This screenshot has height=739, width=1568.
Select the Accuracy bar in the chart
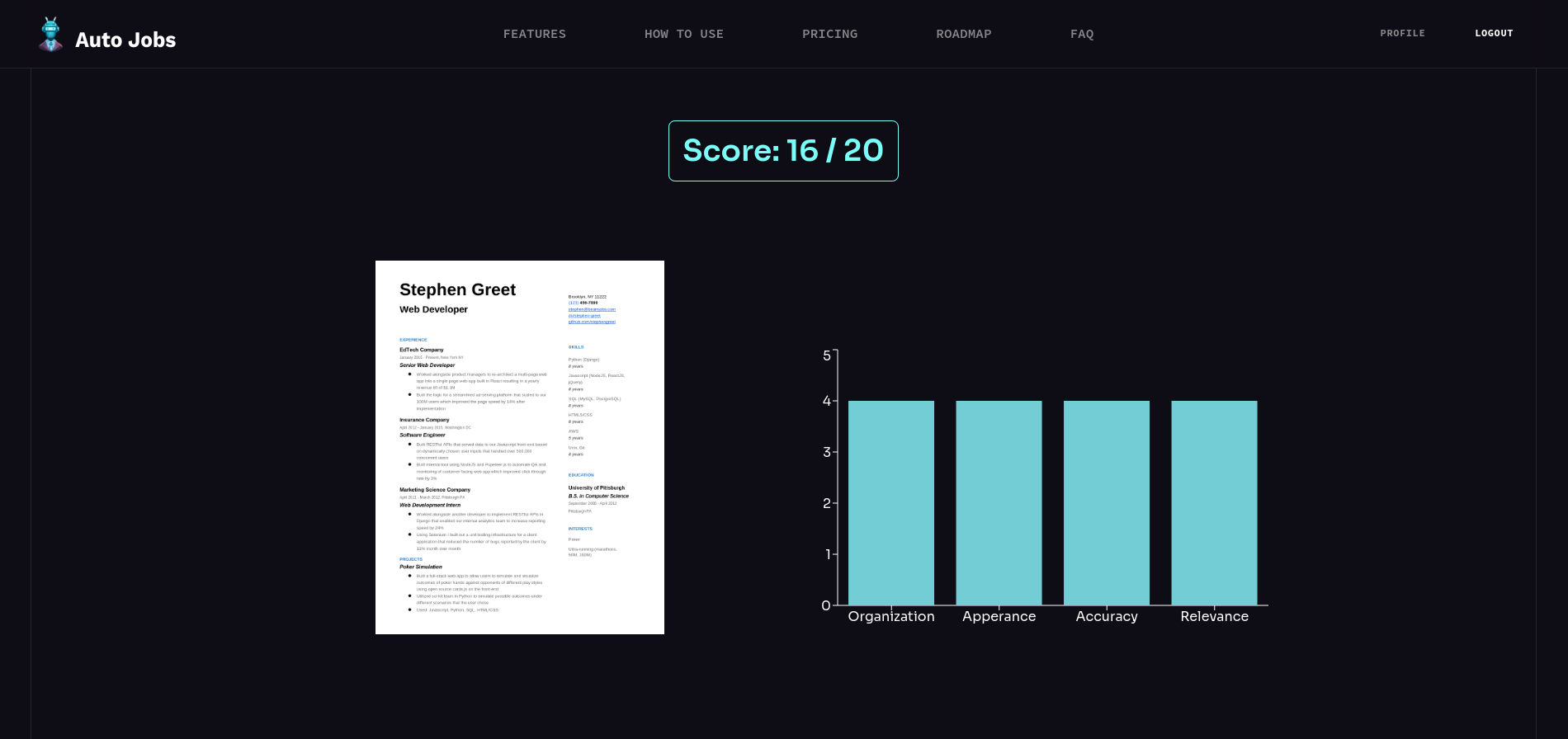1107,503
